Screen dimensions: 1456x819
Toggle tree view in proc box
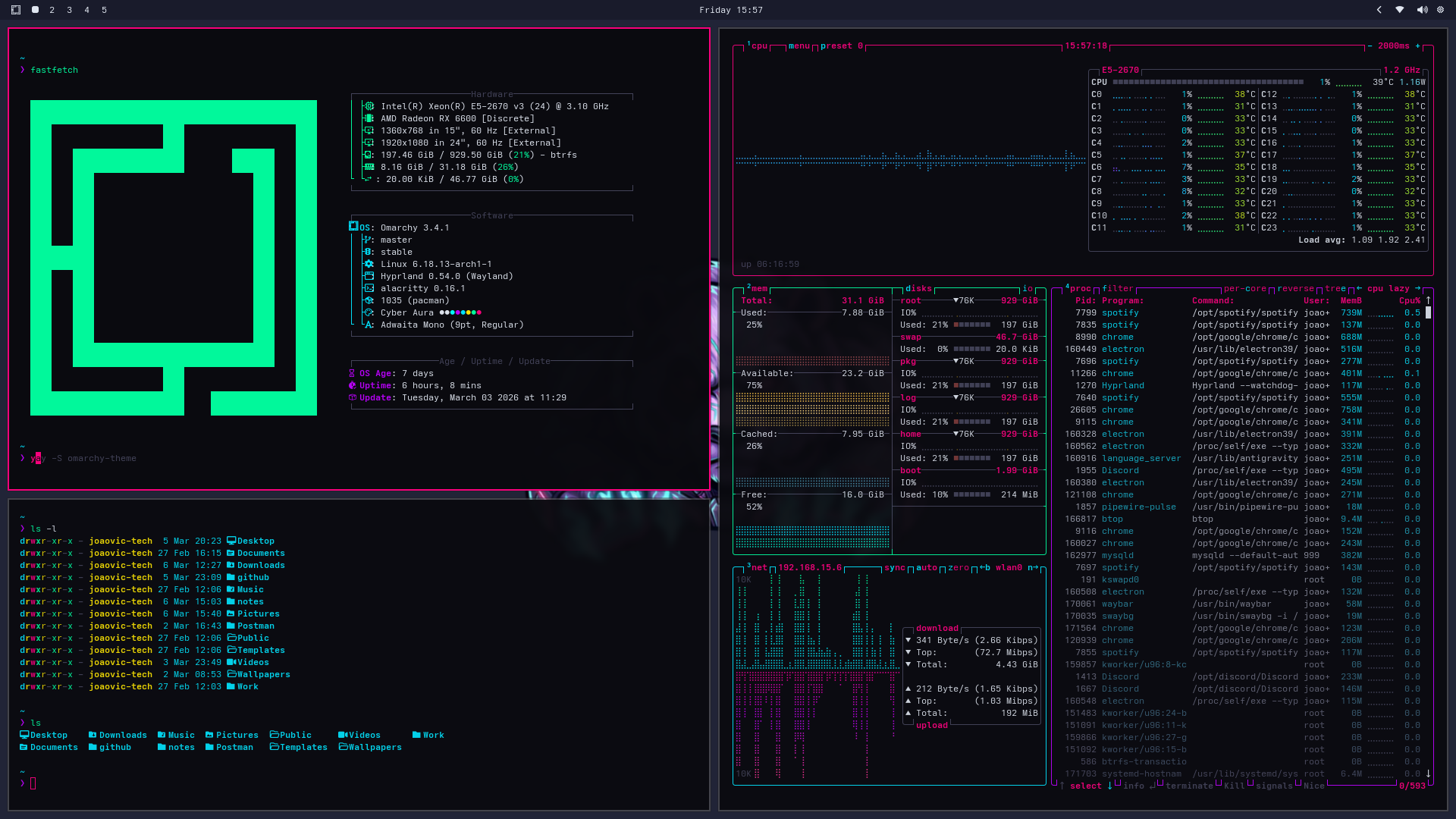pos(1335,288)
